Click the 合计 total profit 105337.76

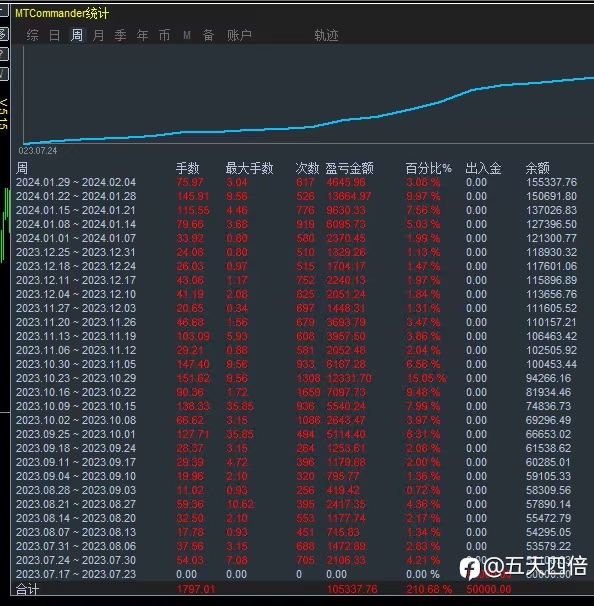point(352,589)
